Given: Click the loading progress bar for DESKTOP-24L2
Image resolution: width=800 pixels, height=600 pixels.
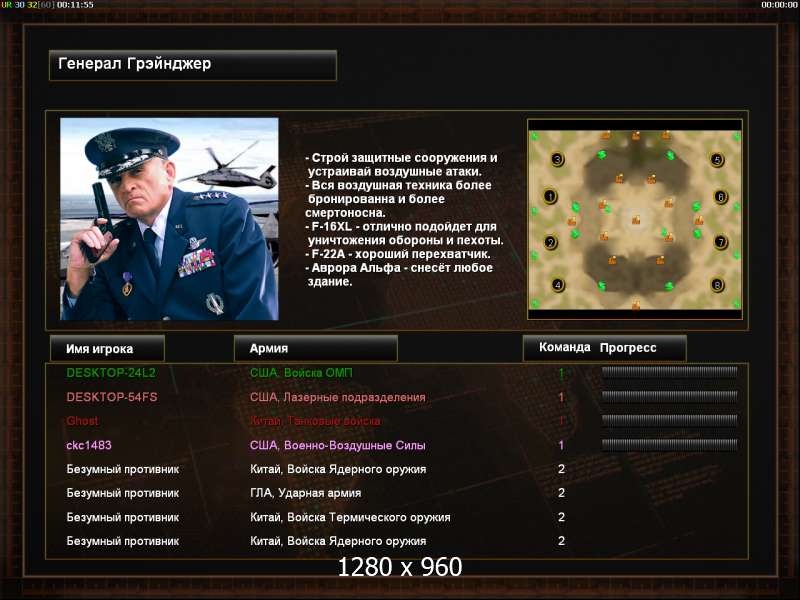Looking at the screenshot, I should point(669,372).
